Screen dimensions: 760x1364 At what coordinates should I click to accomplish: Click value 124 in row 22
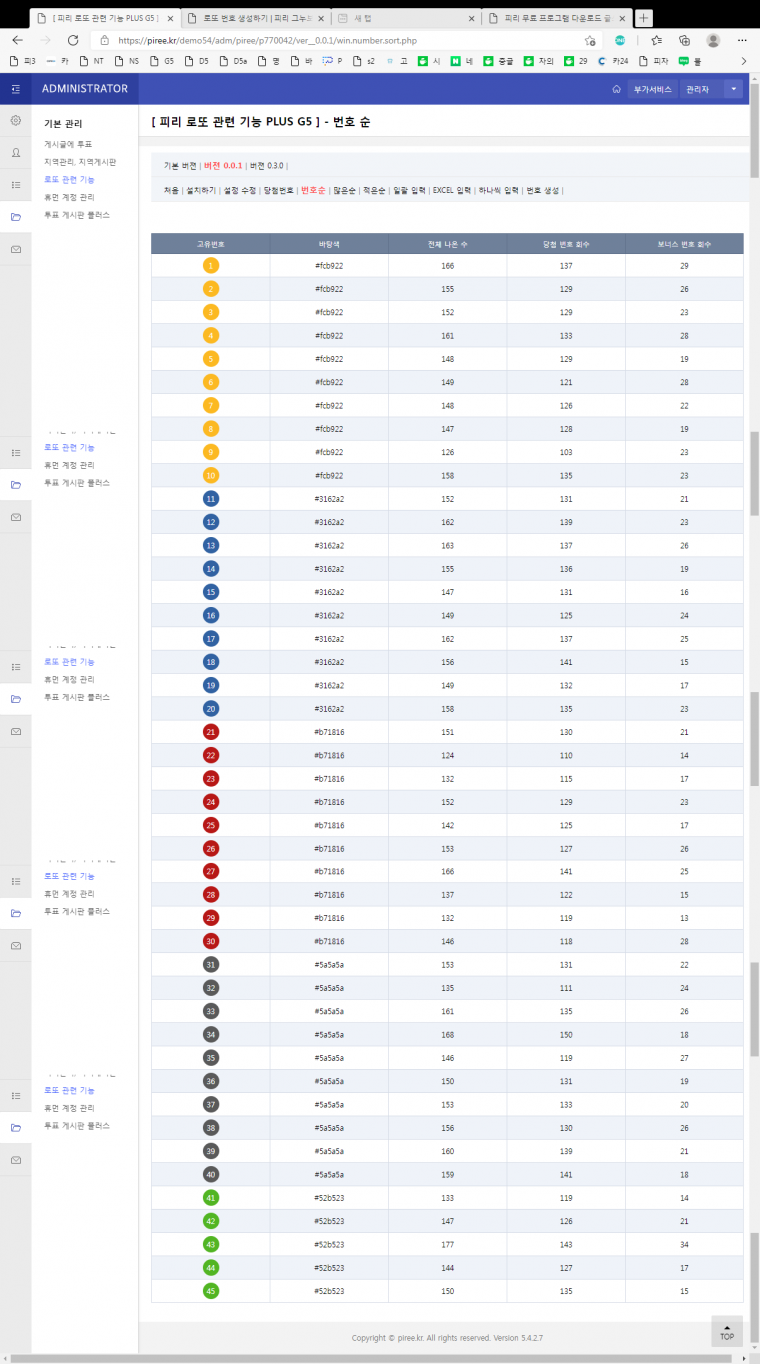[x=447, y=755]
